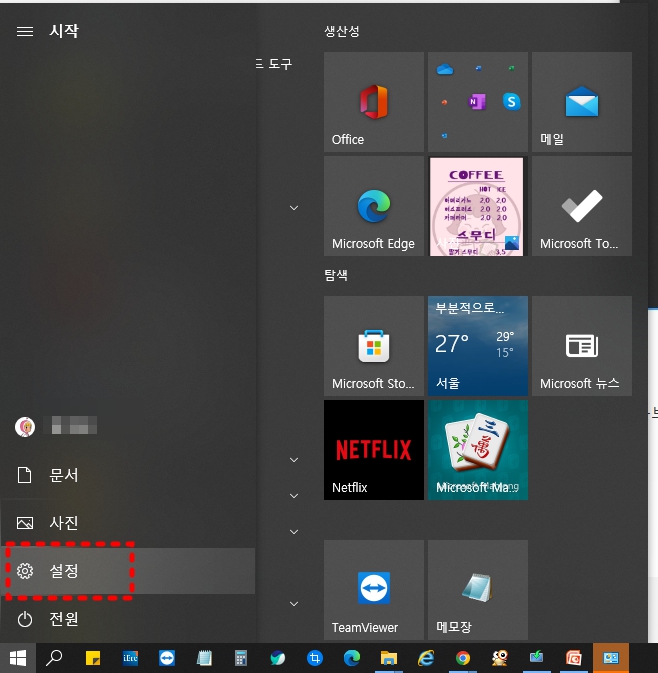Open the red screen-capture icon in taskbar
This screenshot has width=658, height=673.
[x=573, y=658]
